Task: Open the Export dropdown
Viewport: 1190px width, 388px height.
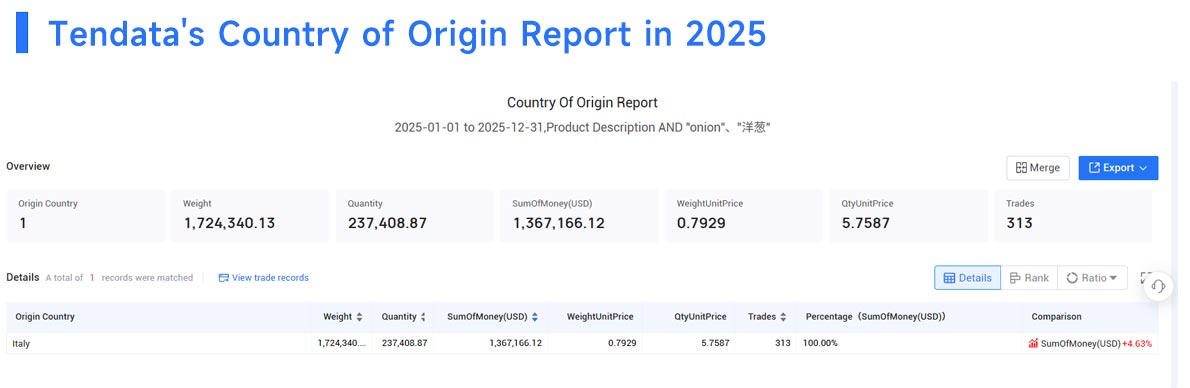Action: coord(1118,168)
